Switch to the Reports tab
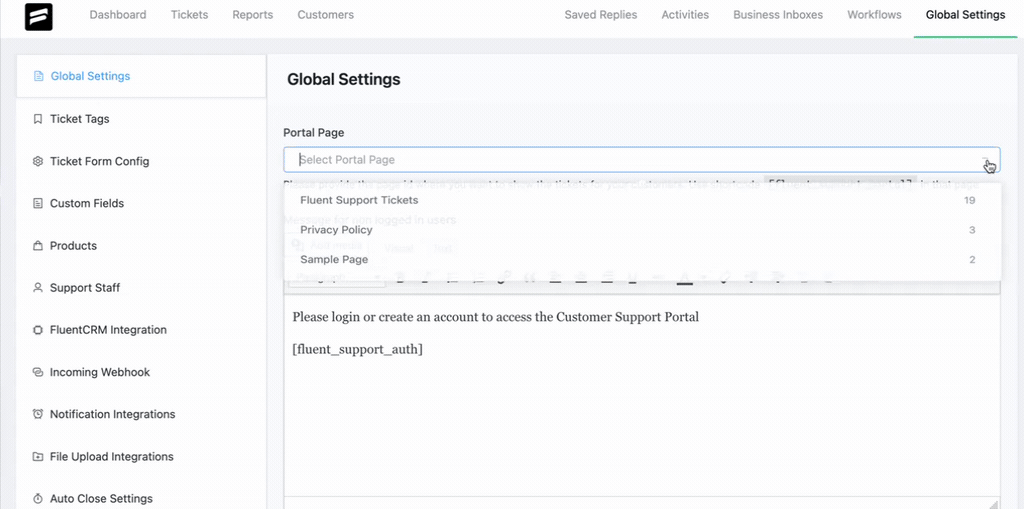 click(253, 14)
